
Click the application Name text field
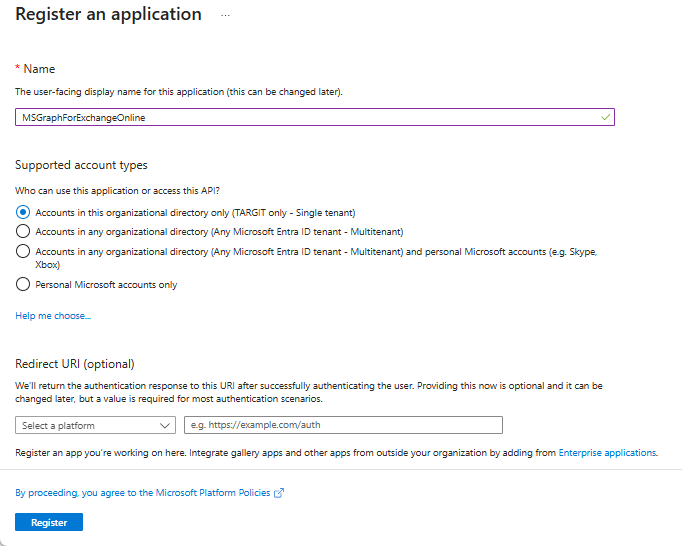click(x=315, y=117)
